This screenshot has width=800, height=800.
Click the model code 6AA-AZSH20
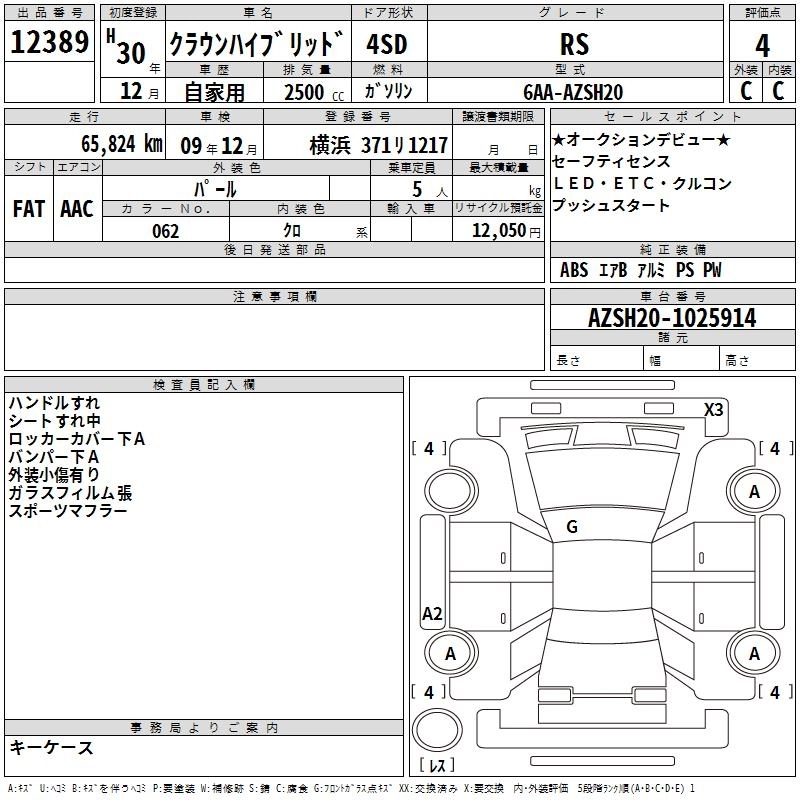coord(573,92)
